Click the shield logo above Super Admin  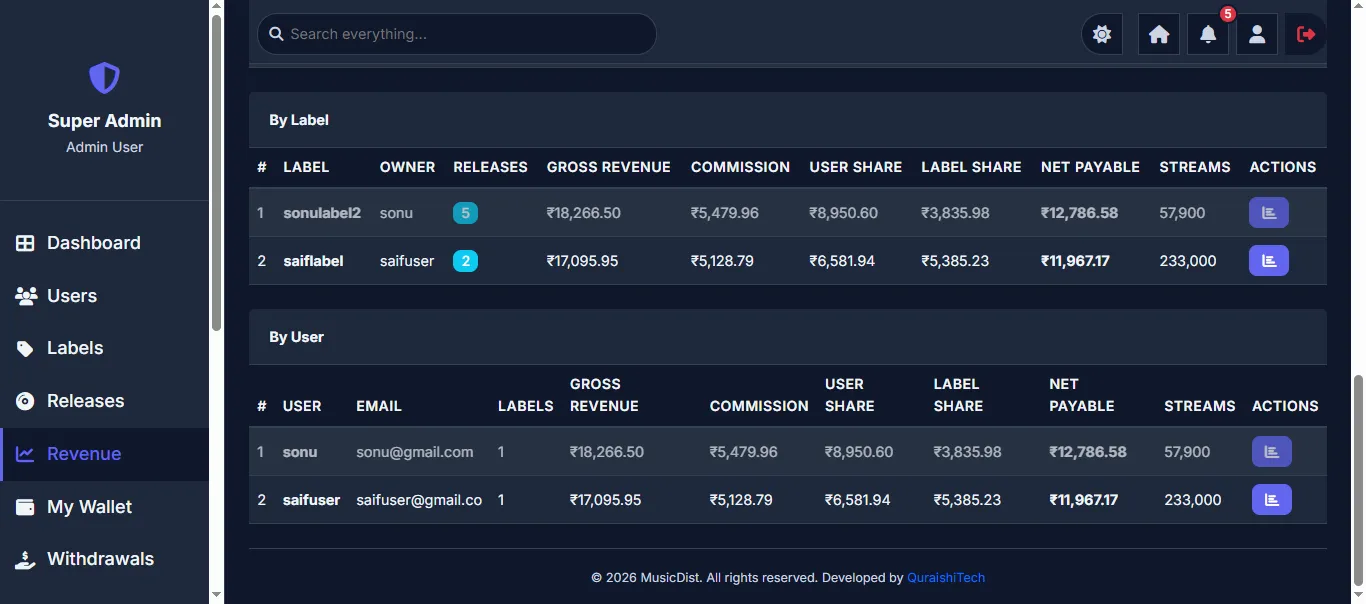coord(104,77)
